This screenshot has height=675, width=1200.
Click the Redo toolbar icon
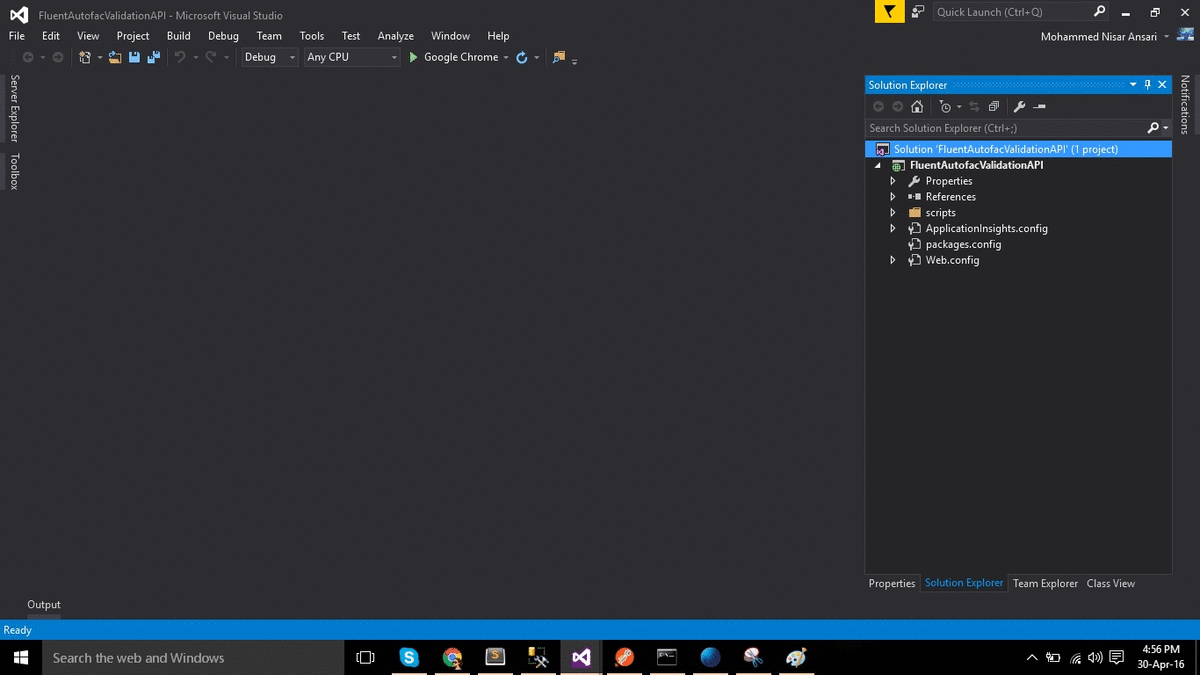[210, 57]
